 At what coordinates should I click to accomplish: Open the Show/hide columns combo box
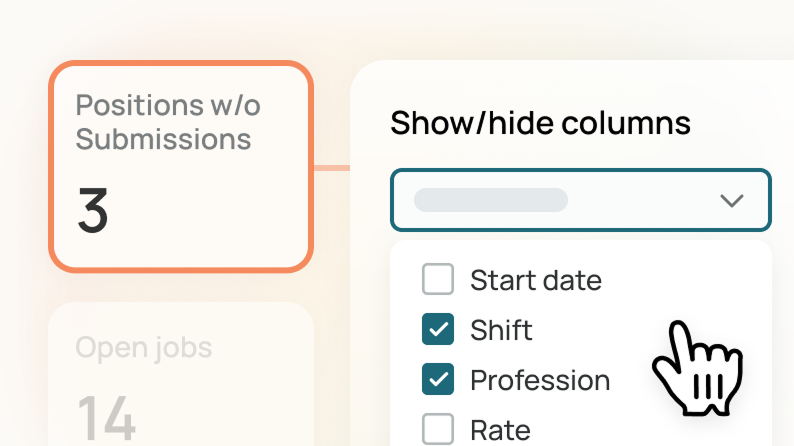pyautogui.click(x=580, y=200)
